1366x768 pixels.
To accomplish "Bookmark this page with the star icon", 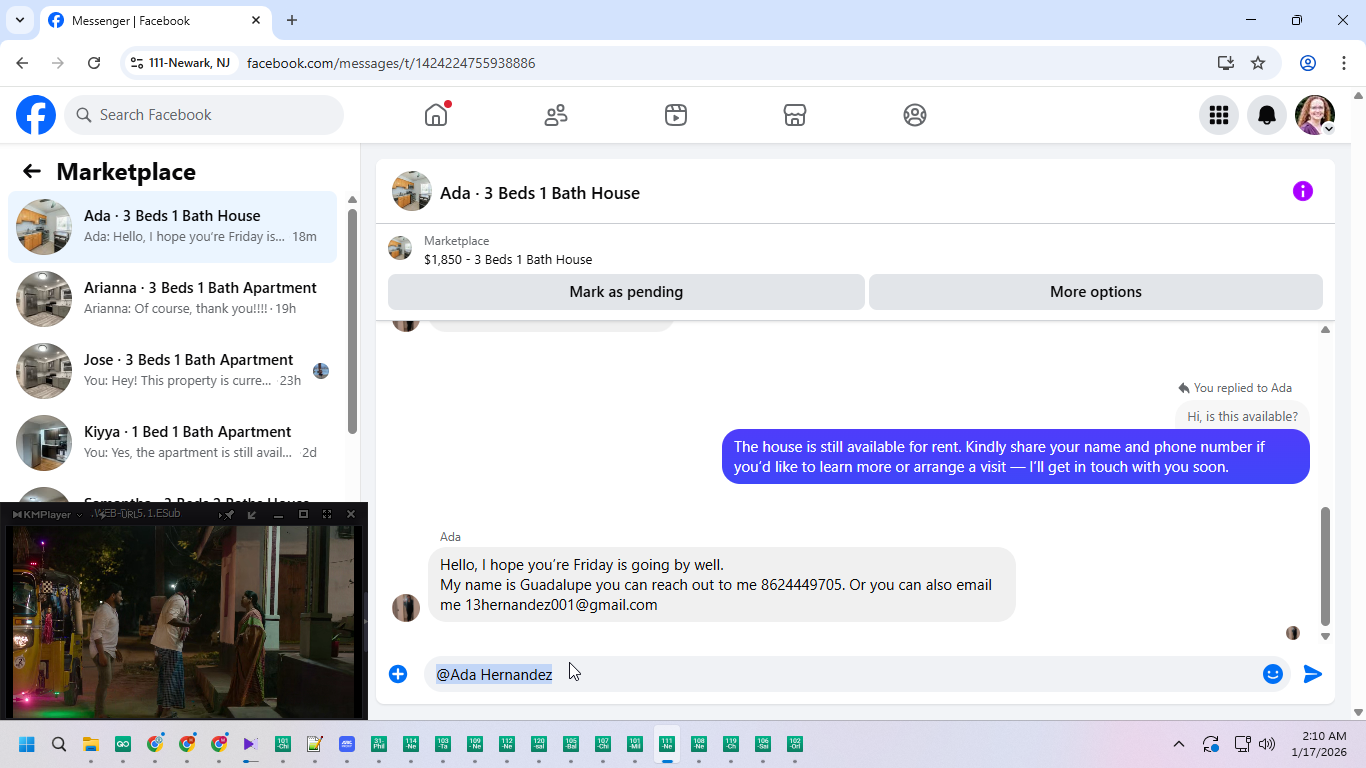I will pyautogui.click(x=1258, y=63).
